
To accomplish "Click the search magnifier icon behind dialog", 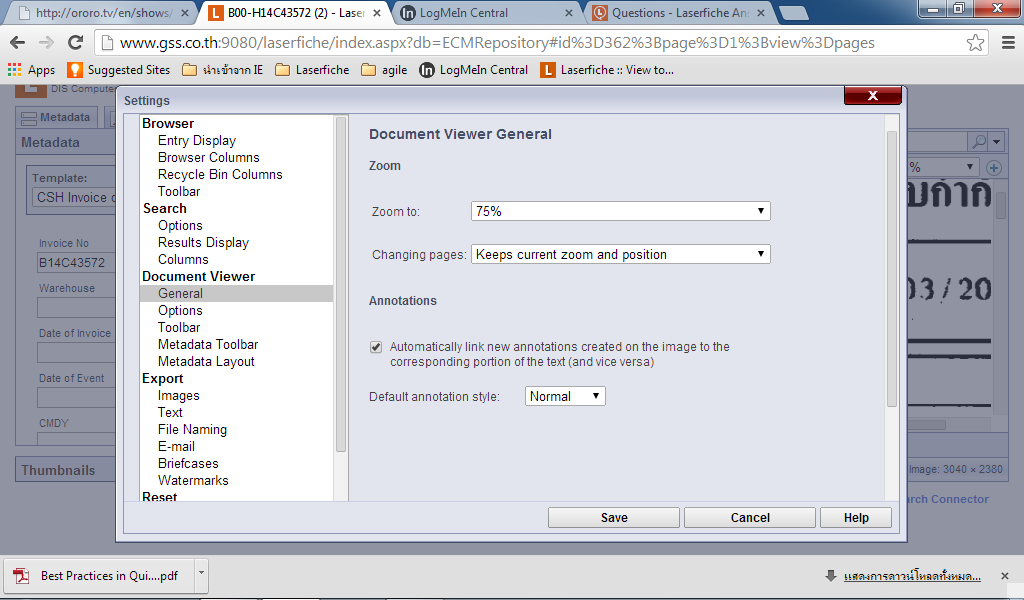I will point(978,141).
